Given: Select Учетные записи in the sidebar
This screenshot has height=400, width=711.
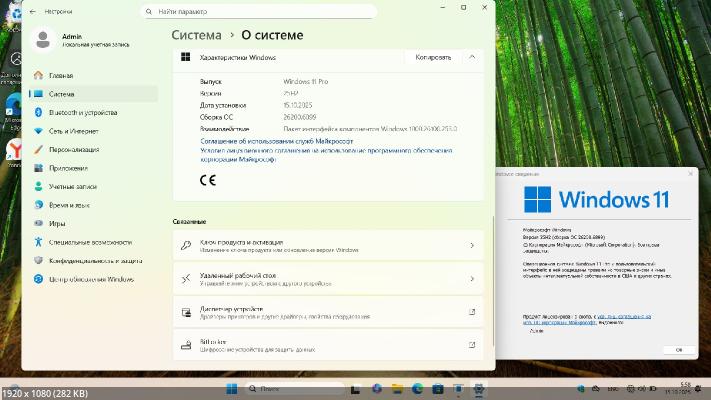Looking at the screenshot, I should [72, 186].
